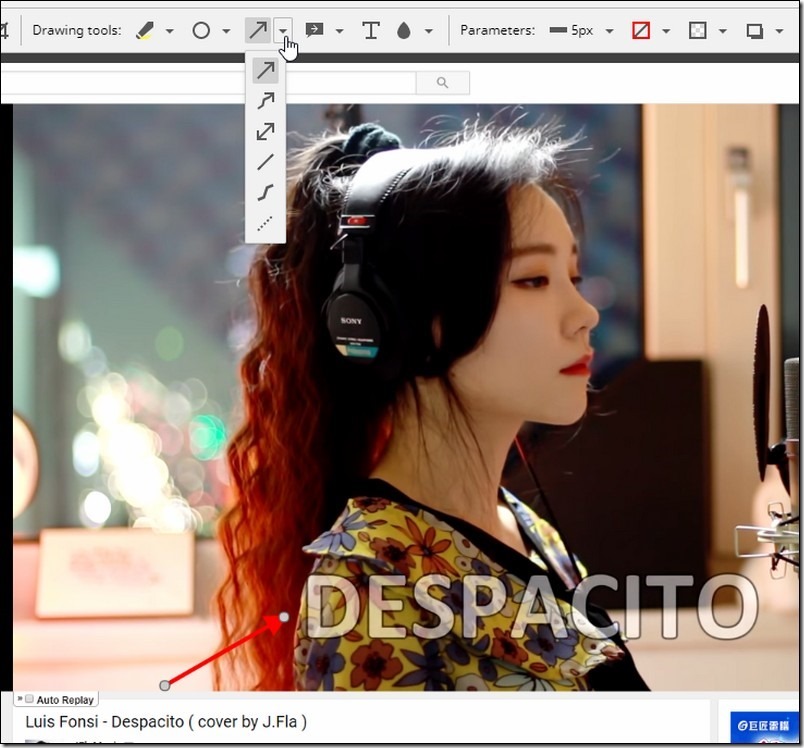Choose the double-headed arrow style
The image size is (804, 748).
pyautogui.click(x=266, y=131)
